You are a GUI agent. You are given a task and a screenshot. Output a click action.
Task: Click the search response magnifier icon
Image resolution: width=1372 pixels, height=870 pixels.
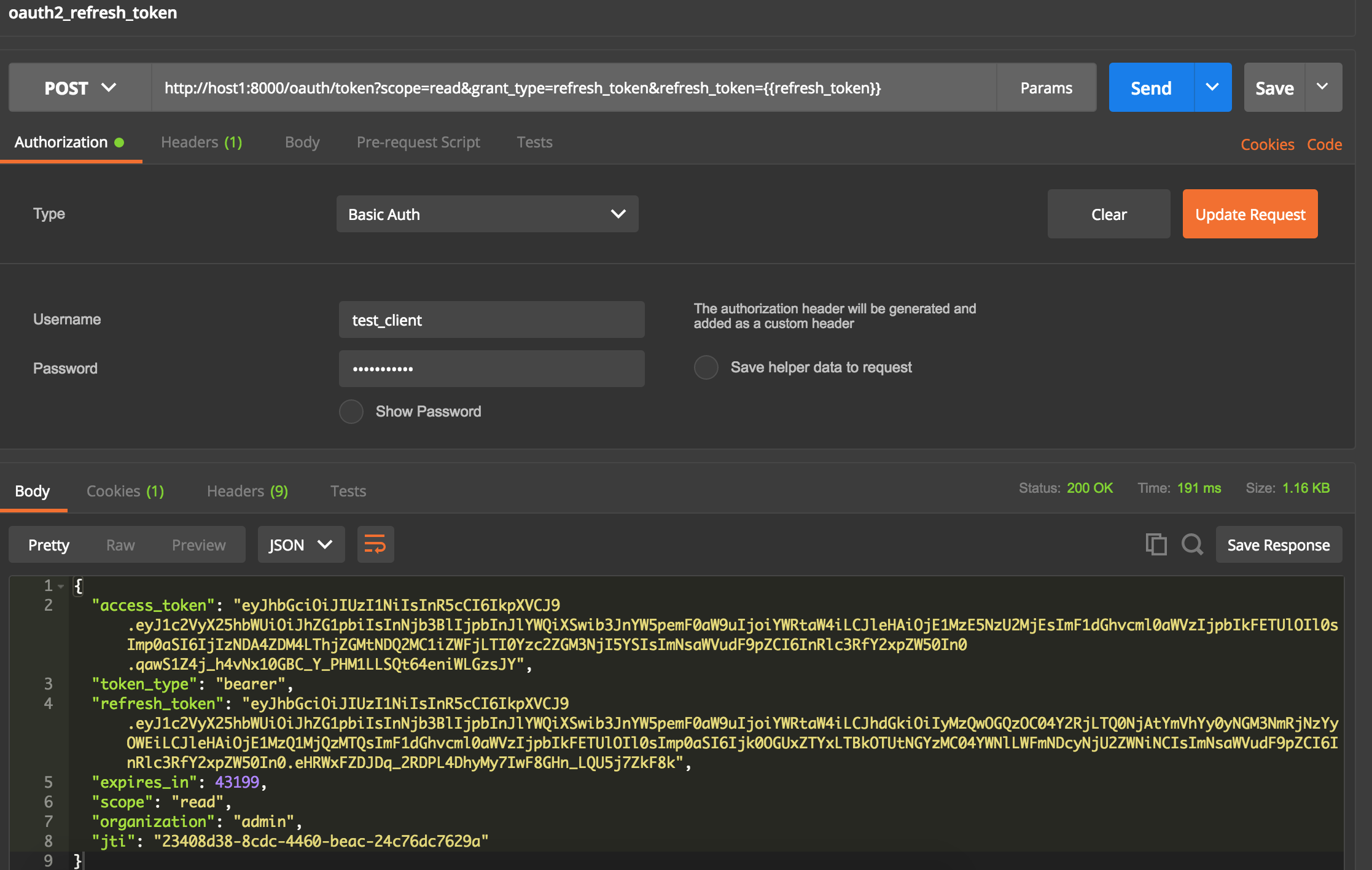coord(1191,544)
